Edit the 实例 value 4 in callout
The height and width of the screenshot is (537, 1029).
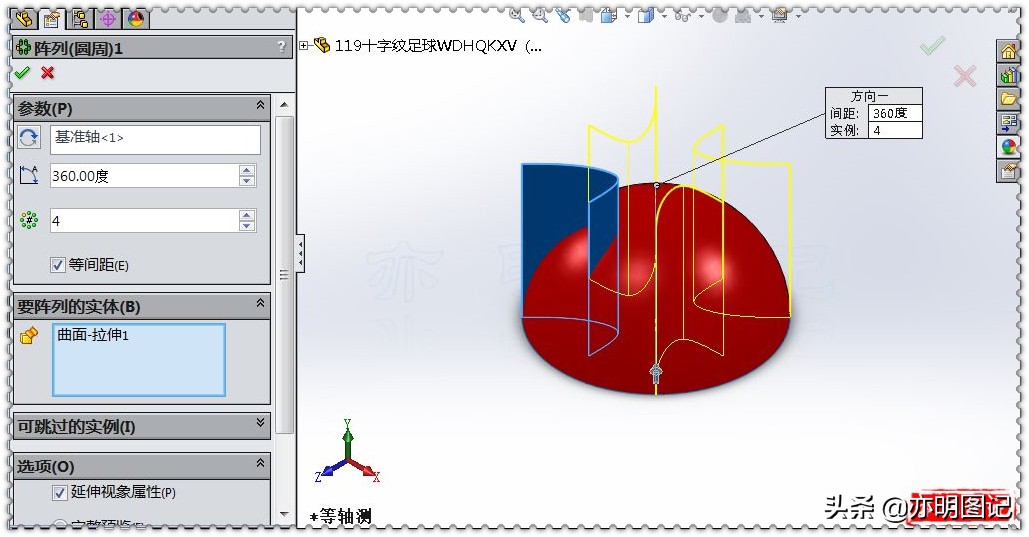click(x=894, y=130)
